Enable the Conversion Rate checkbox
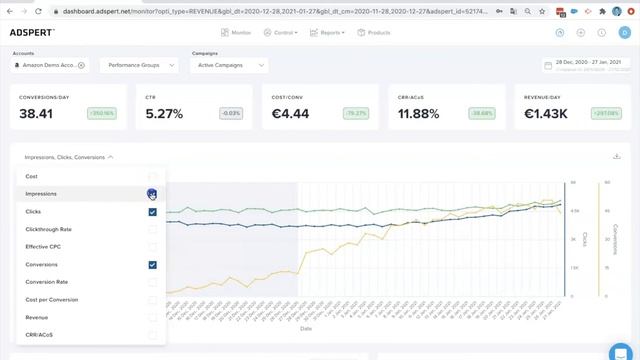 tap(152, 282)
